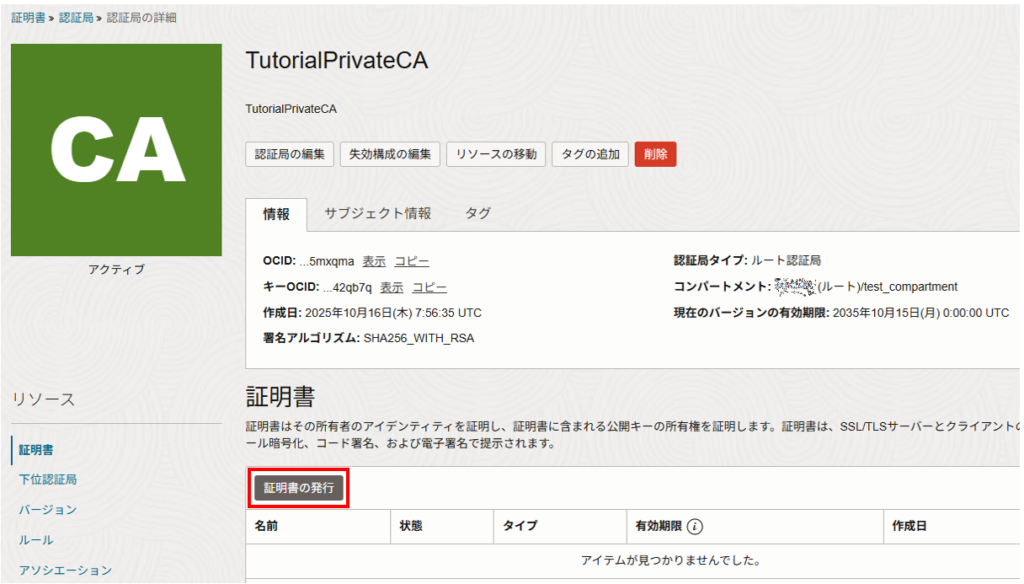Click the info icon beside 有効期限 column
The width and height of the screenshot is (1024, 584).
click(x=695, y=526)
